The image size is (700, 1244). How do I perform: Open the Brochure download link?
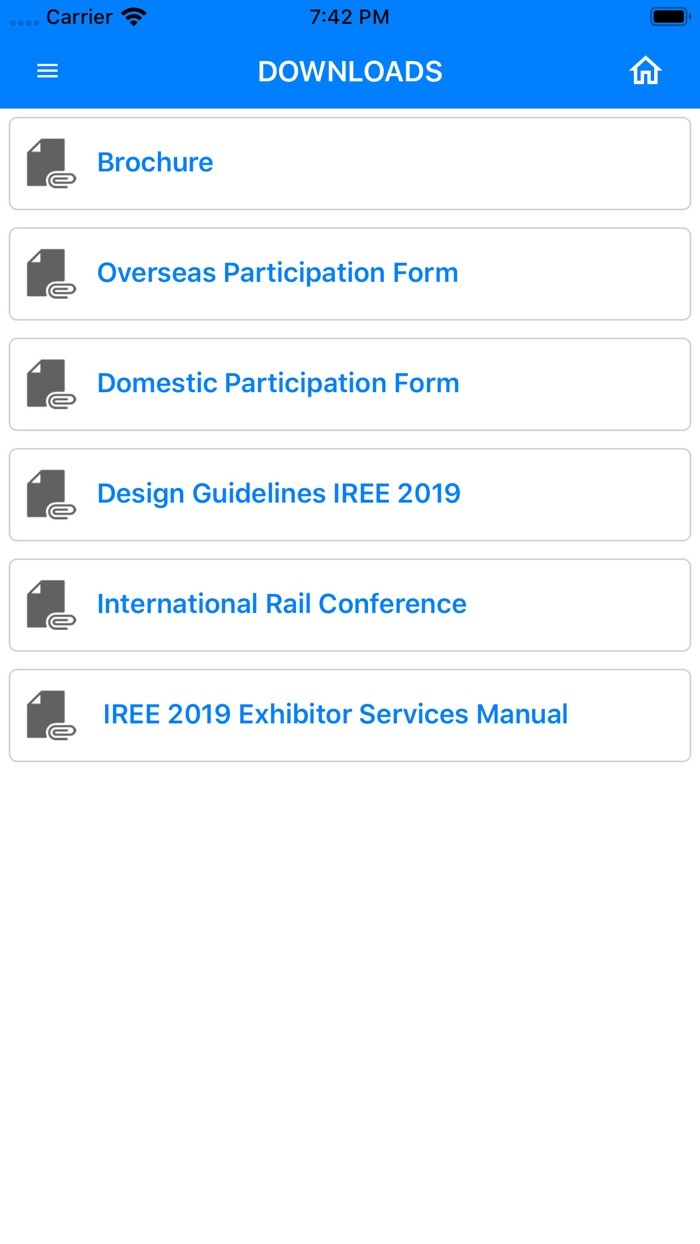tap(155, 162)
